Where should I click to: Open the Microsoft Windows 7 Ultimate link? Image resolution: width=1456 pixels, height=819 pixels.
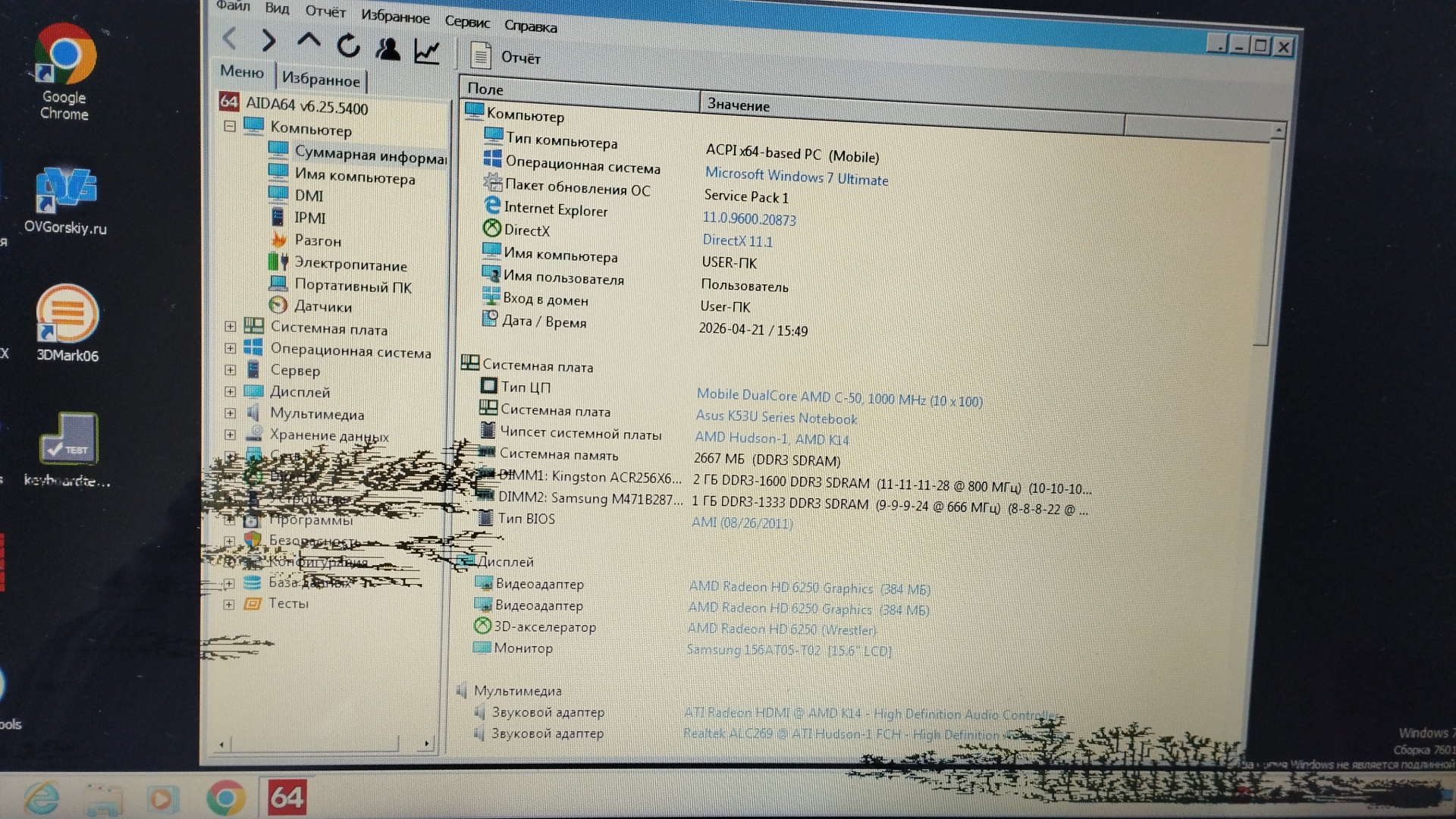(x=796, y=177)
